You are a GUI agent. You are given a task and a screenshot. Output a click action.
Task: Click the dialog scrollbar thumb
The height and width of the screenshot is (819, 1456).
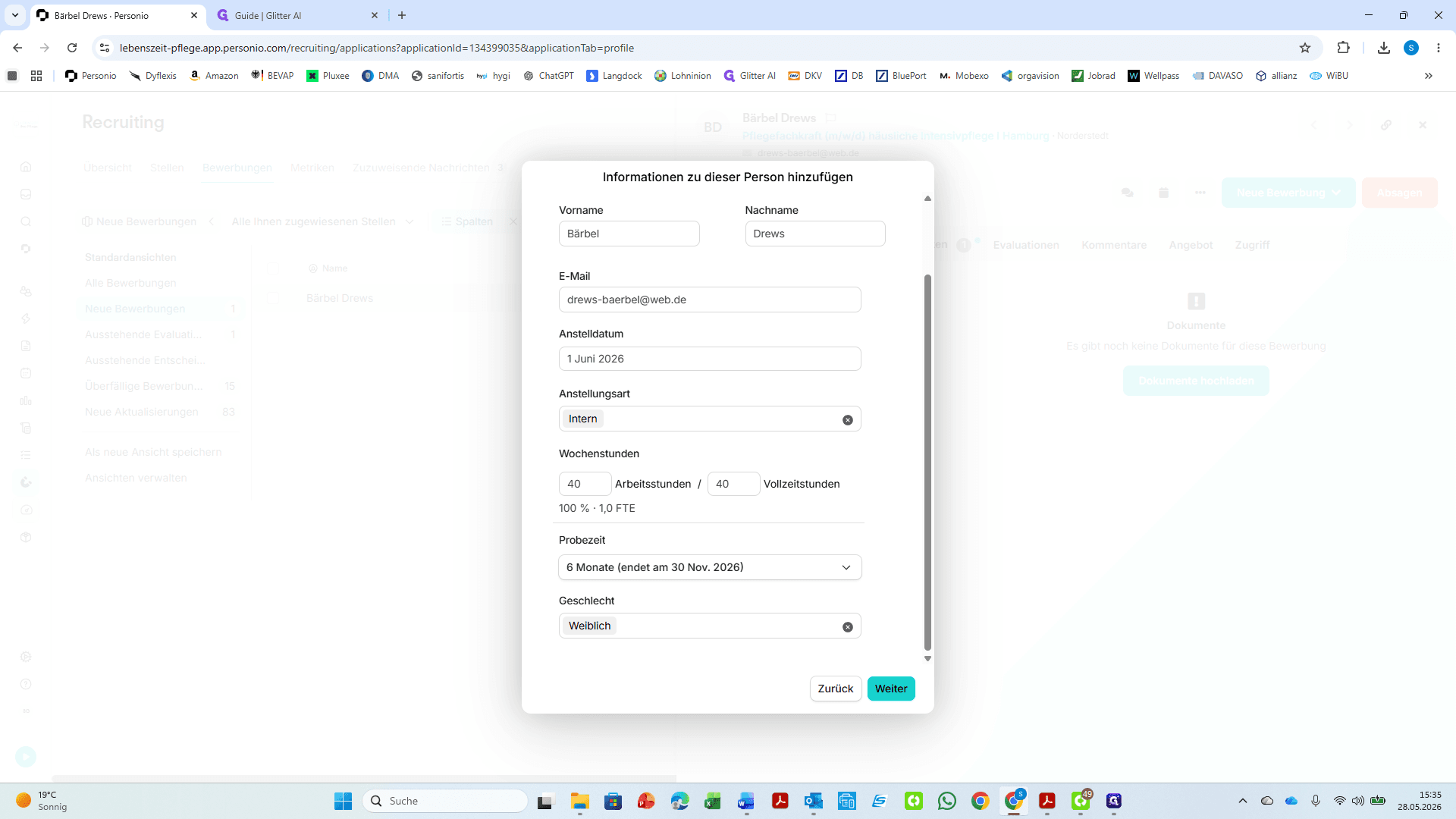click(x=927, y=463)
